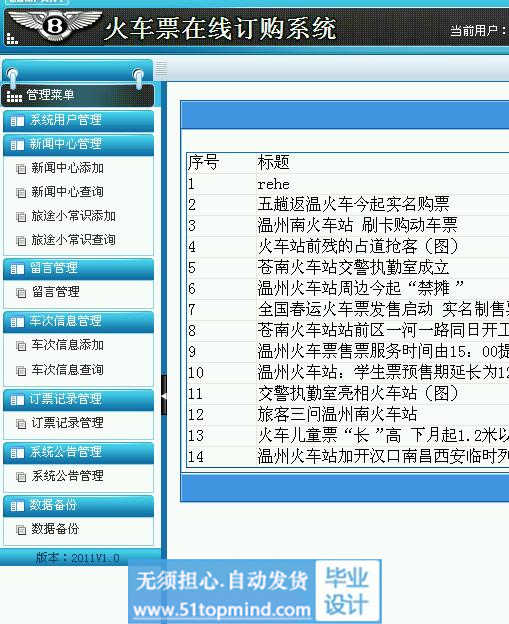This screenshot has width=509, height=624.
Task: Click icon beside 车次信息查询 entry
Action: tap(21, 370)
